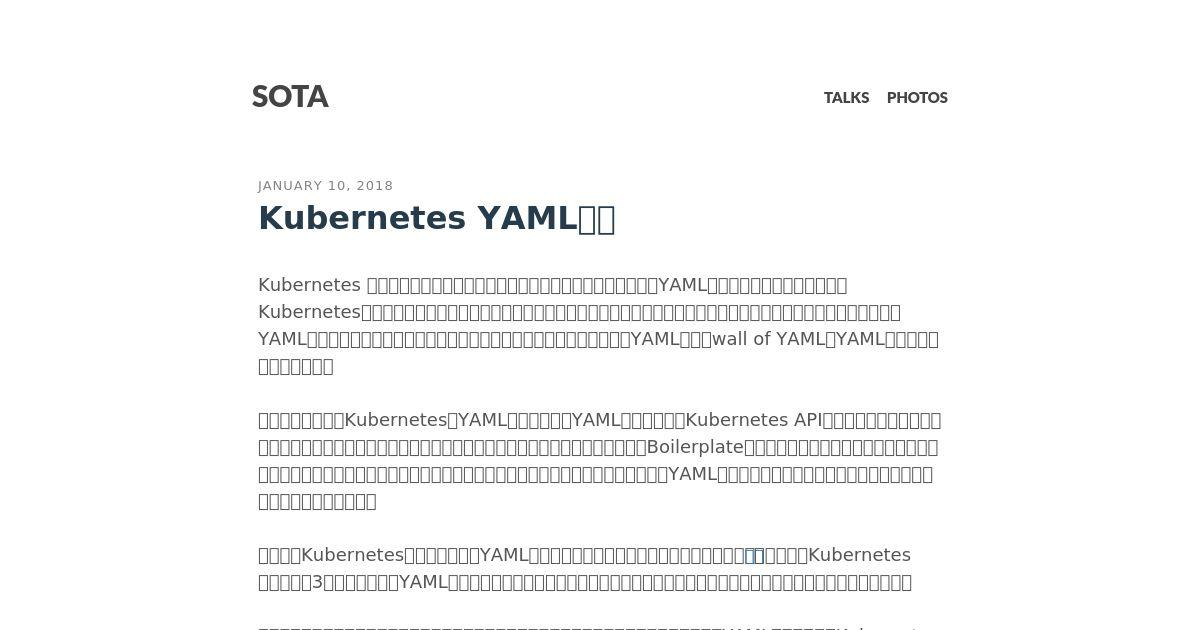
Task: Click the last line of the first paragraph
Action: pos(296,366)
